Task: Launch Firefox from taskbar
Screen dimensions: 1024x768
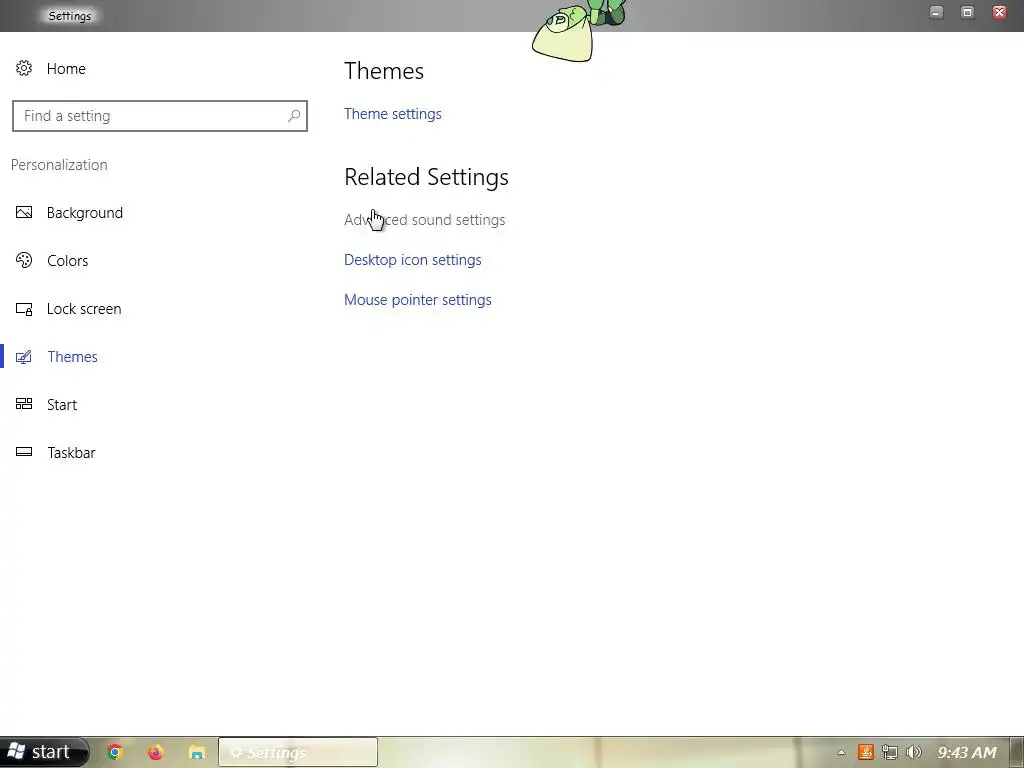Action: (x=155, y=752)
